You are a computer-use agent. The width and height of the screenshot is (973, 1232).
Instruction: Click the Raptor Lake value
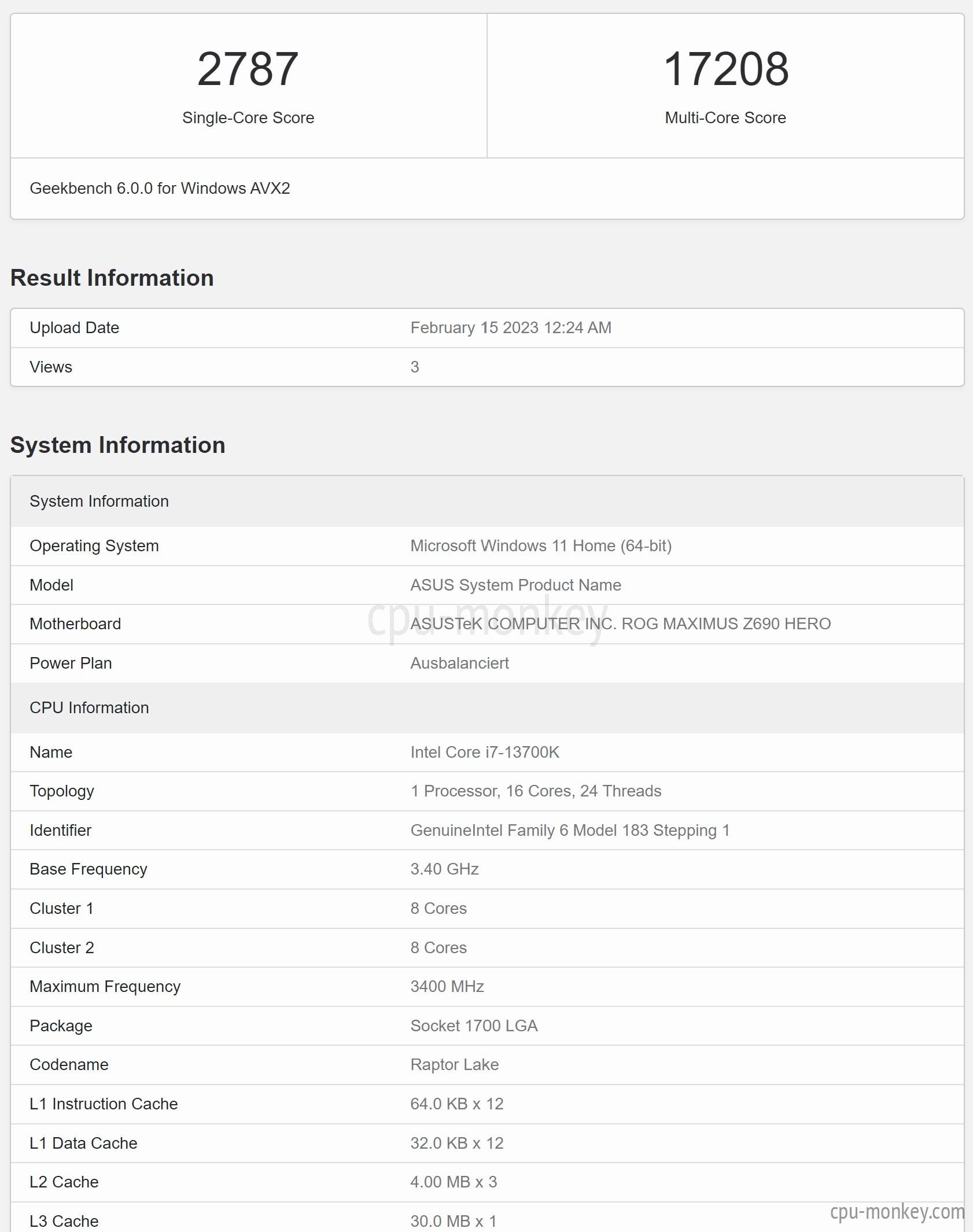454,1064
